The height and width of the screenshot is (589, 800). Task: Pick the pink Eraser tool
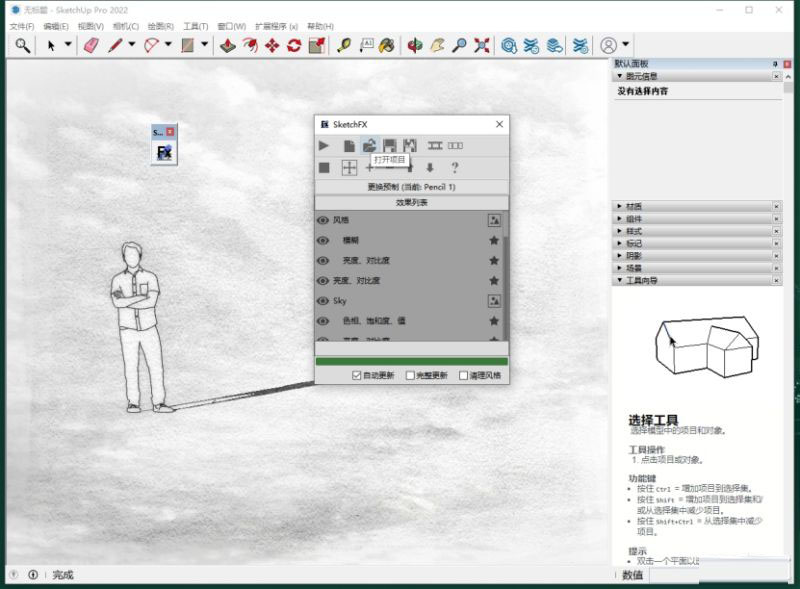click(91, 45)
